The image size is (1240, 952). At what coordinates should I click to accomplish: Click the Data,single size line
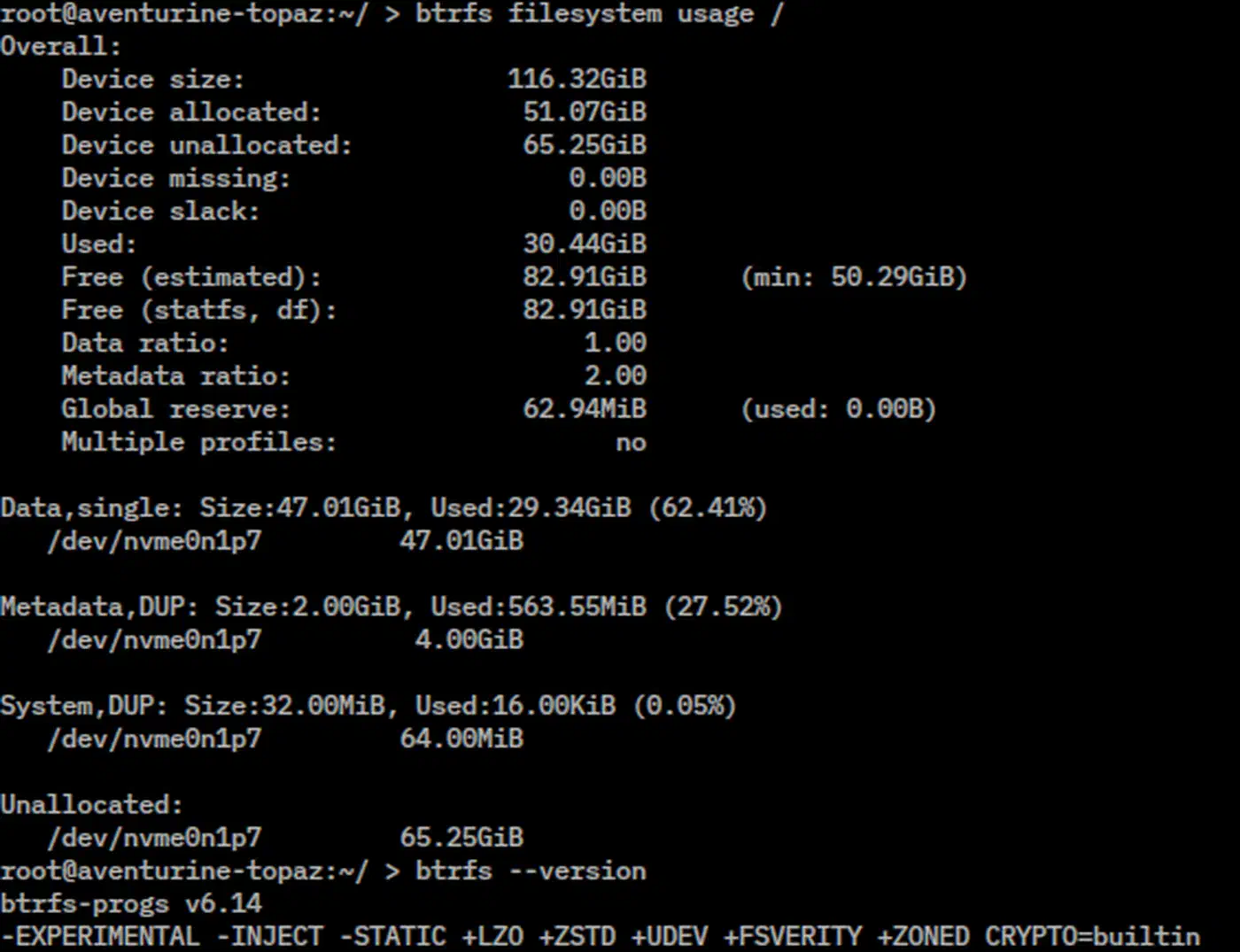pos(384,507)
